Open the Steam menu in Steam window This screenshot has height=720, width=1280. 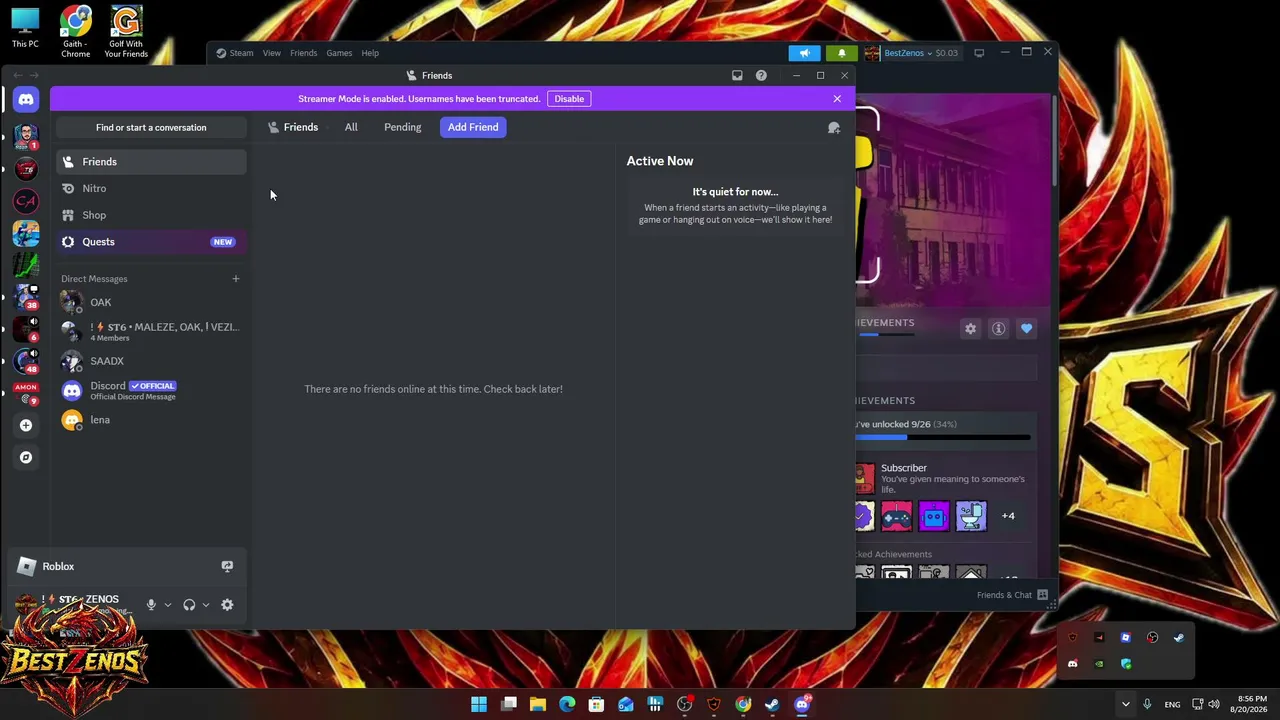click(236, 53)
